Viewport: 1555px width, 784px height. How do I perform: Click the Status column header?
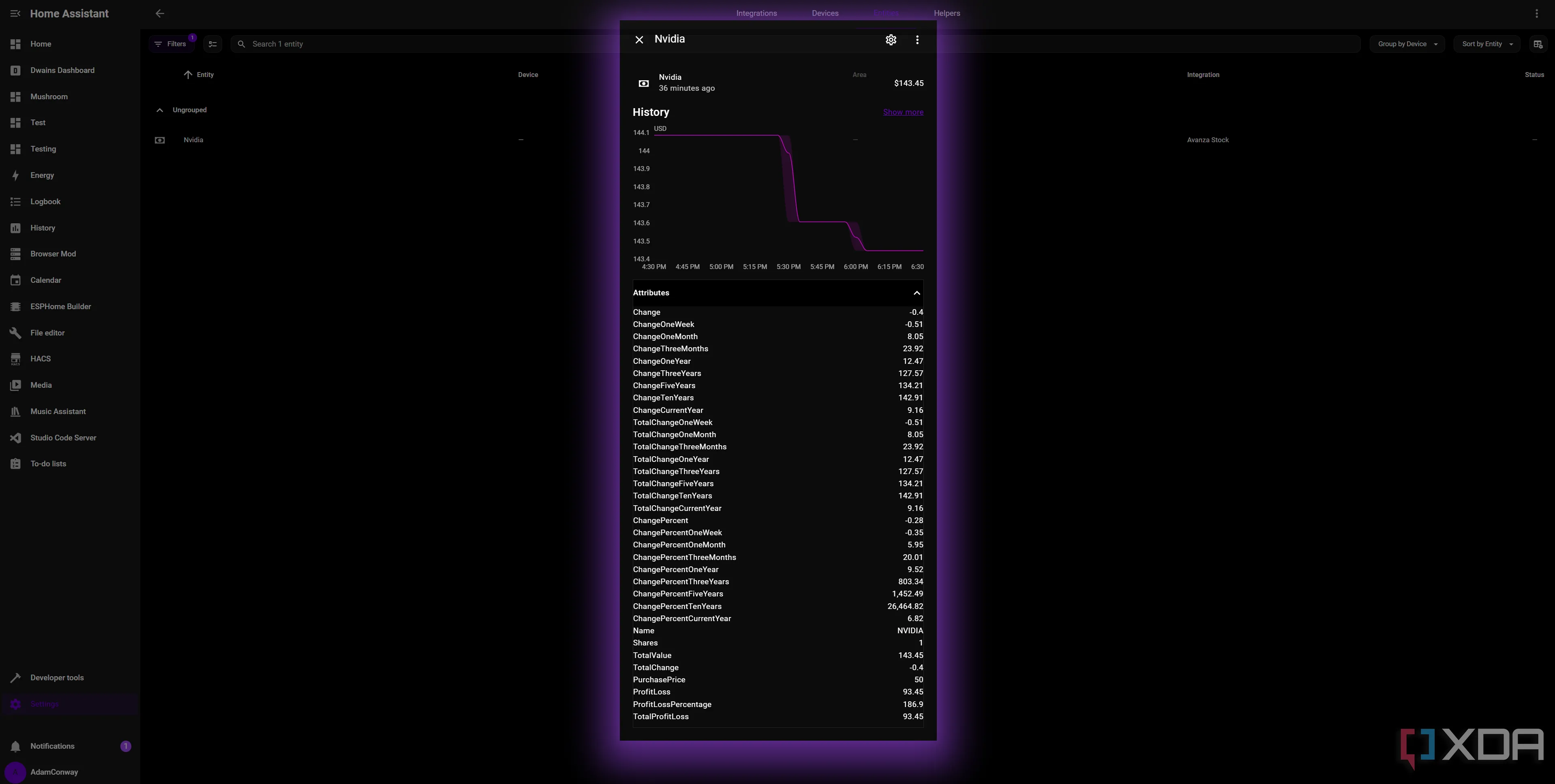pos(1534,75)
